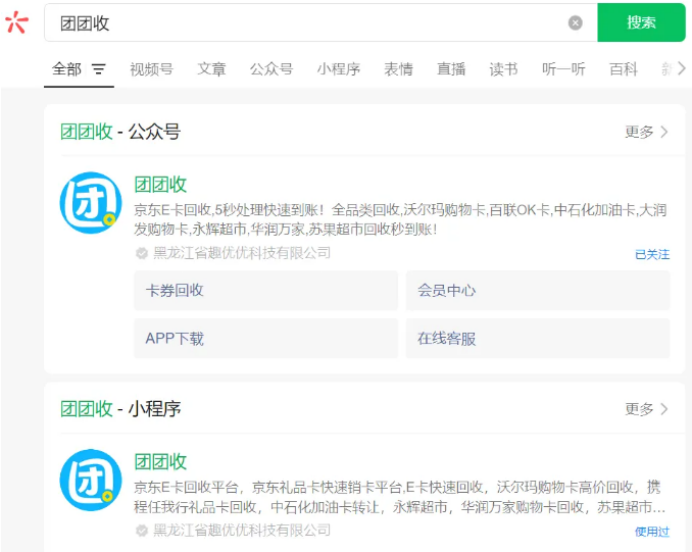Expand 更多 for 公众号 results

pos(646,132)
